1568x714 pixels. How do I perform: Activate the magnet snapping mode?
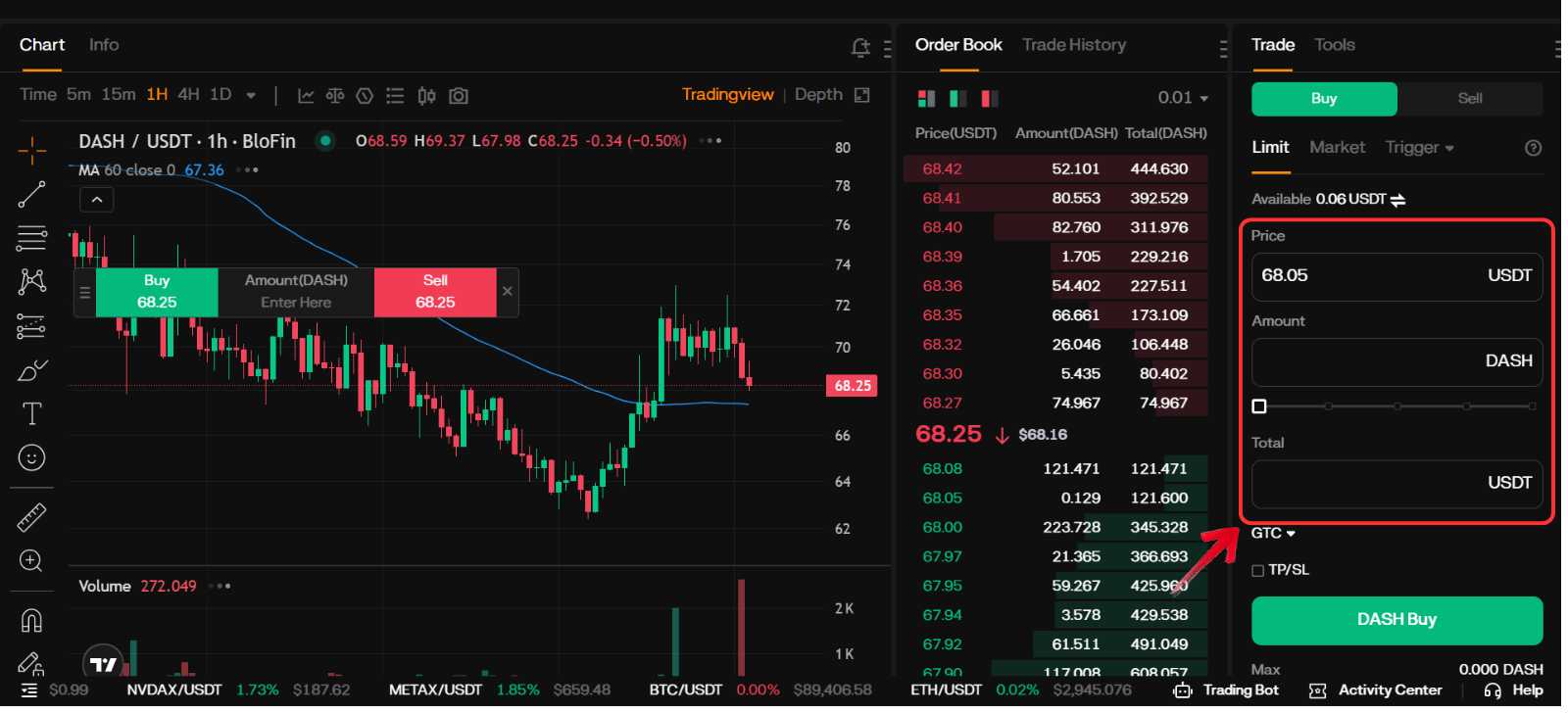[31, 621]
